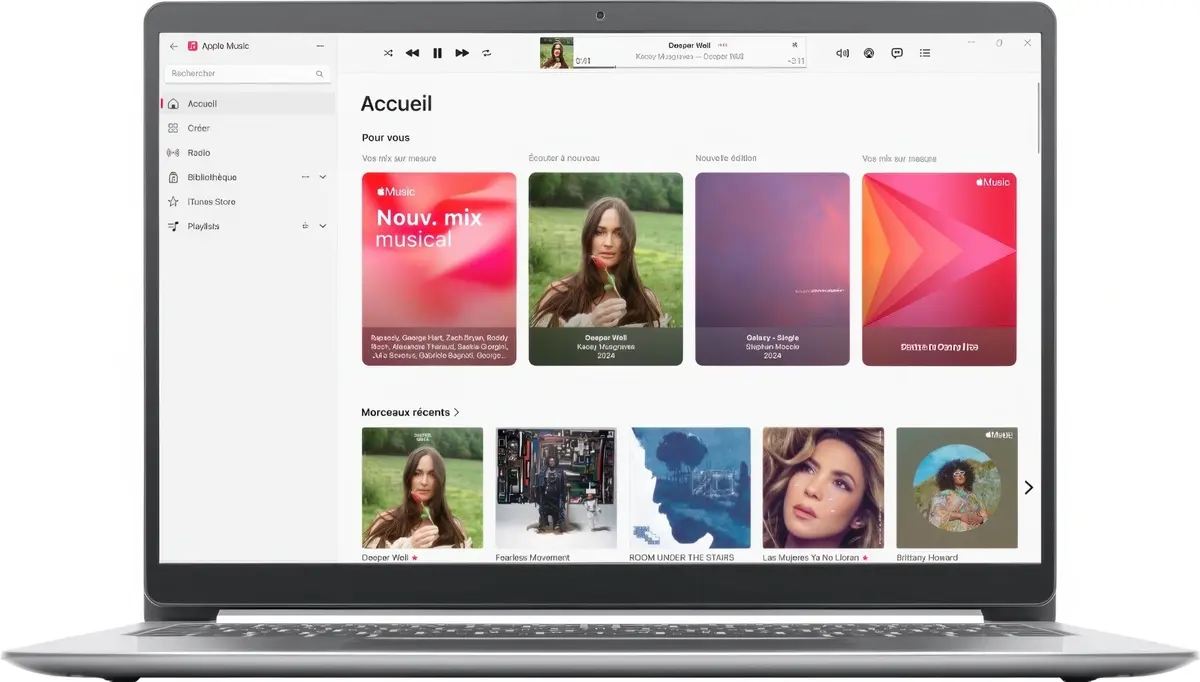
Task: Open the Bibliothèque section
Action: tap(248, 177)
